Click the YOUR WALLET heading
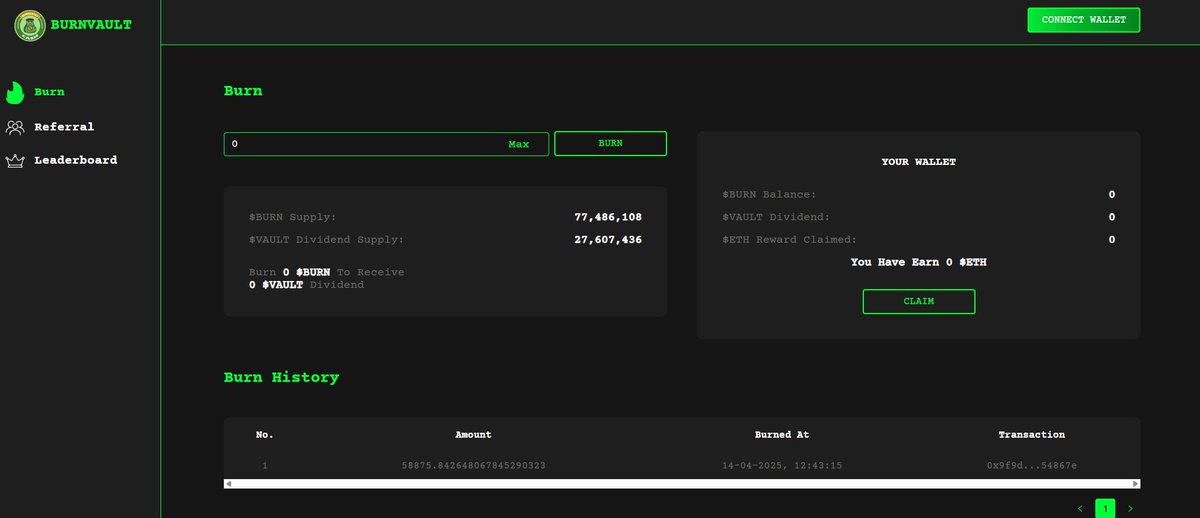This screenshot has height=518, width=1200. (x=918, y=162)
